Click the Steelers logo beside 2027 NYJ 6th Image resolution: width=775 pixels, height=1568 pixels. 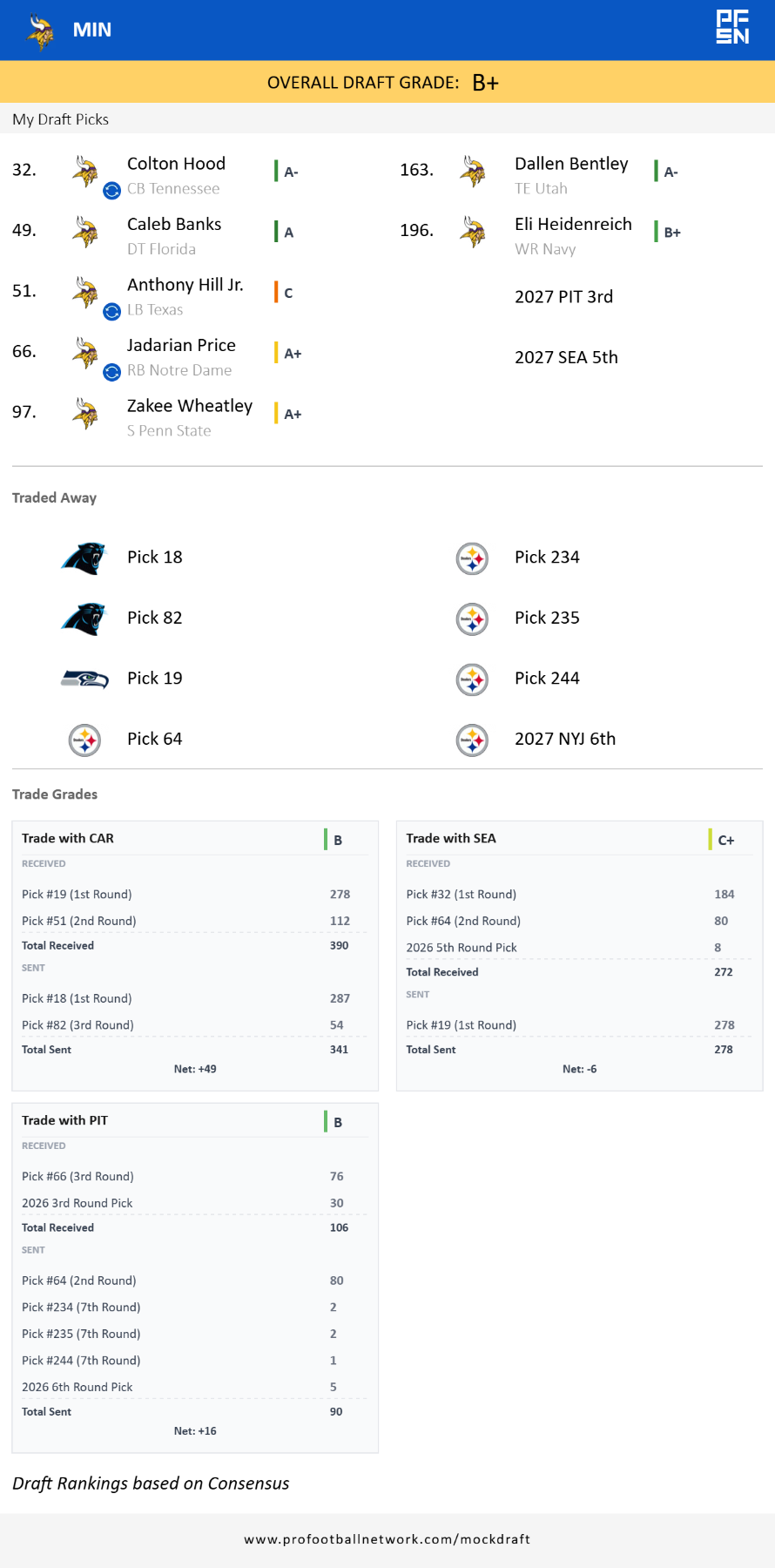pos(472,740)
